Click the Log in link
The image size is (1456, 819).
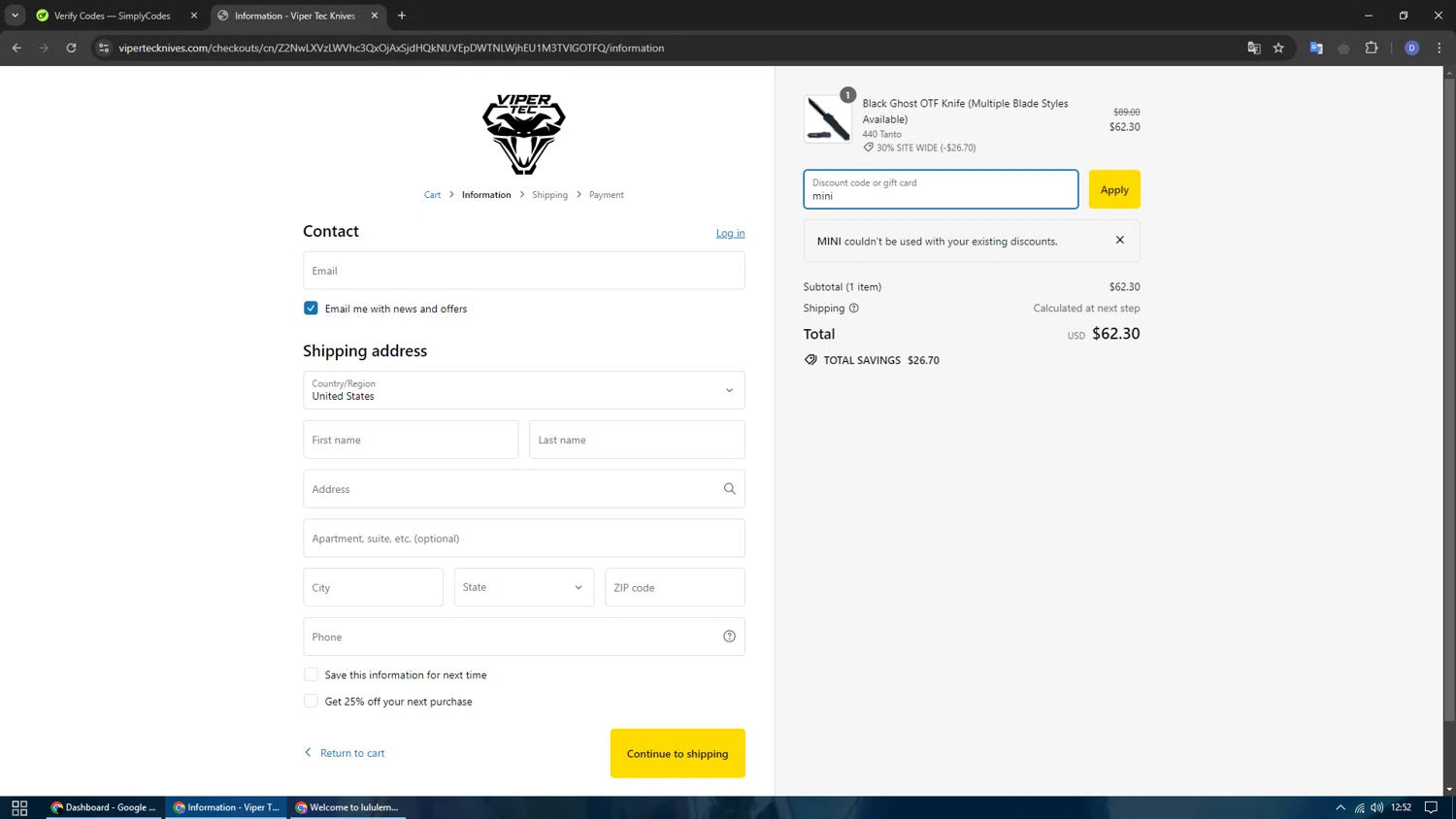pyautogui.click(x=730, y=233)
